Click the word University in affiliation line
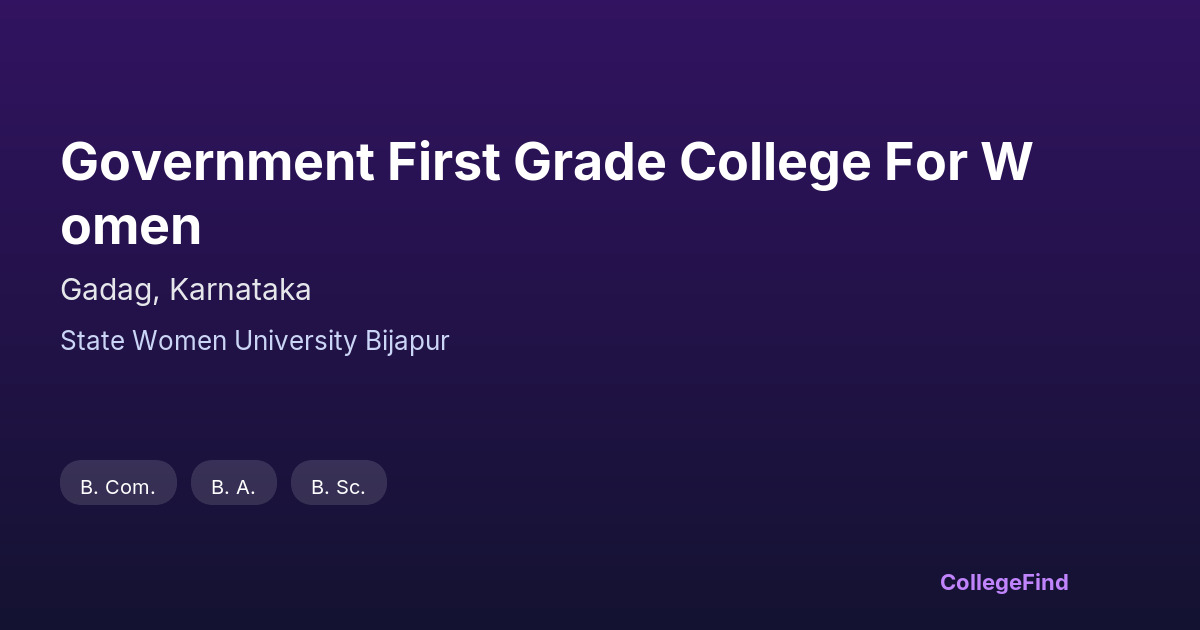The image size is (1200, 630). 295,341
